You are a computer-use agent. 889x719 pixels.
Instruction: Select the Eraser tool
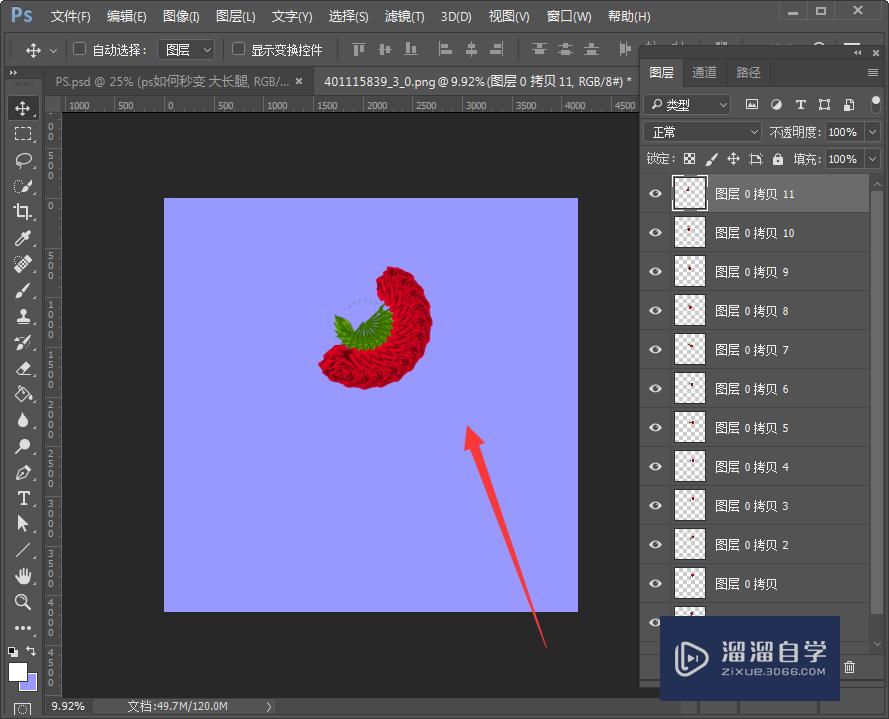(23, 369)
